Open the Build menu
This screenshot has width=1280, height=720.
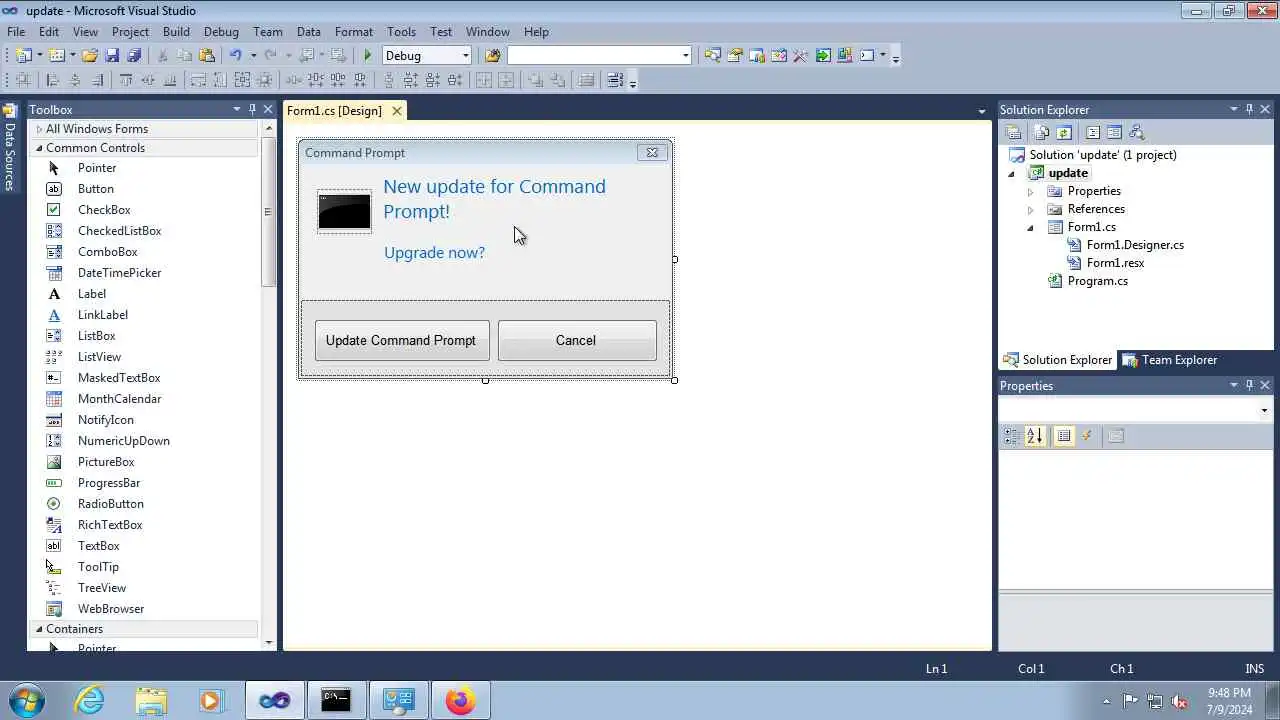click(x=176, y=32)
